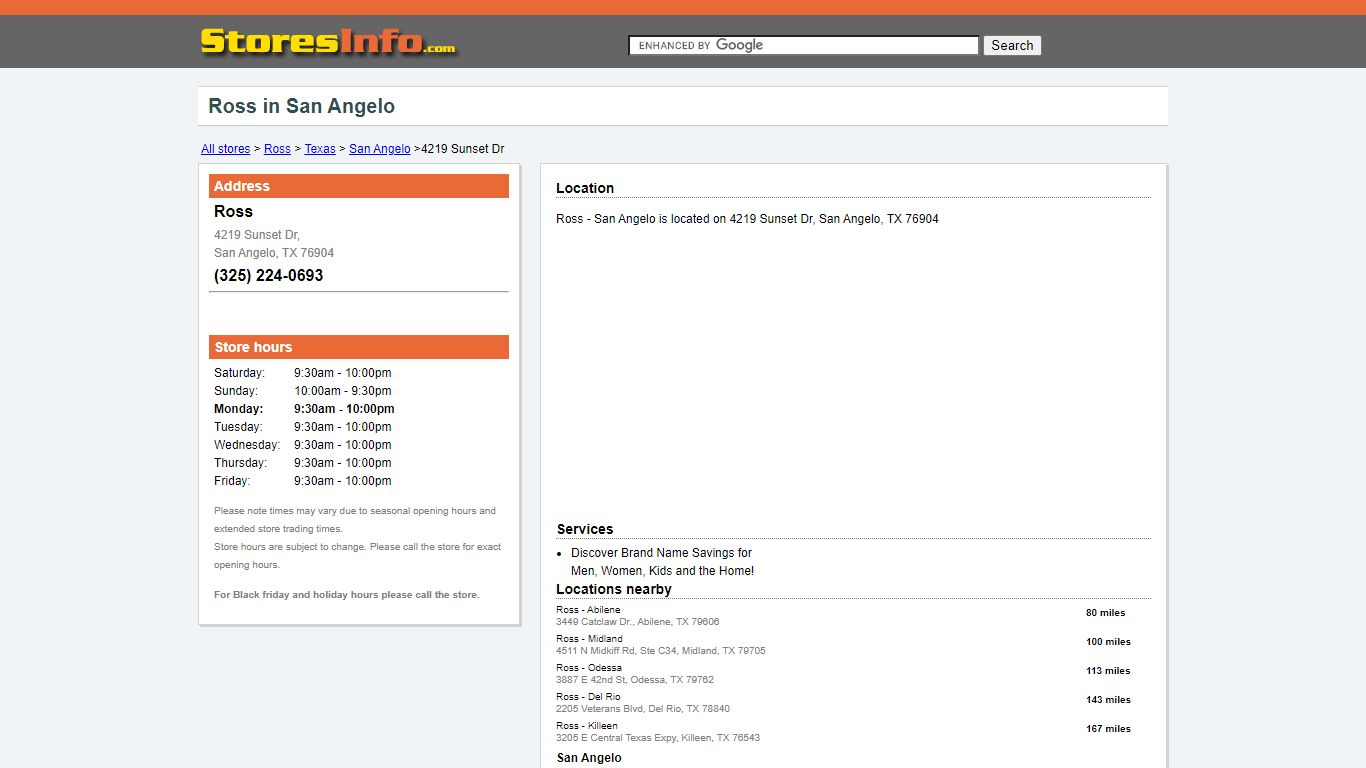The width and height of the screenshot is (1366, 768).
Task: Open the Ross breadcrumb link
Action: pyautogui.click(x=277, y=149)
